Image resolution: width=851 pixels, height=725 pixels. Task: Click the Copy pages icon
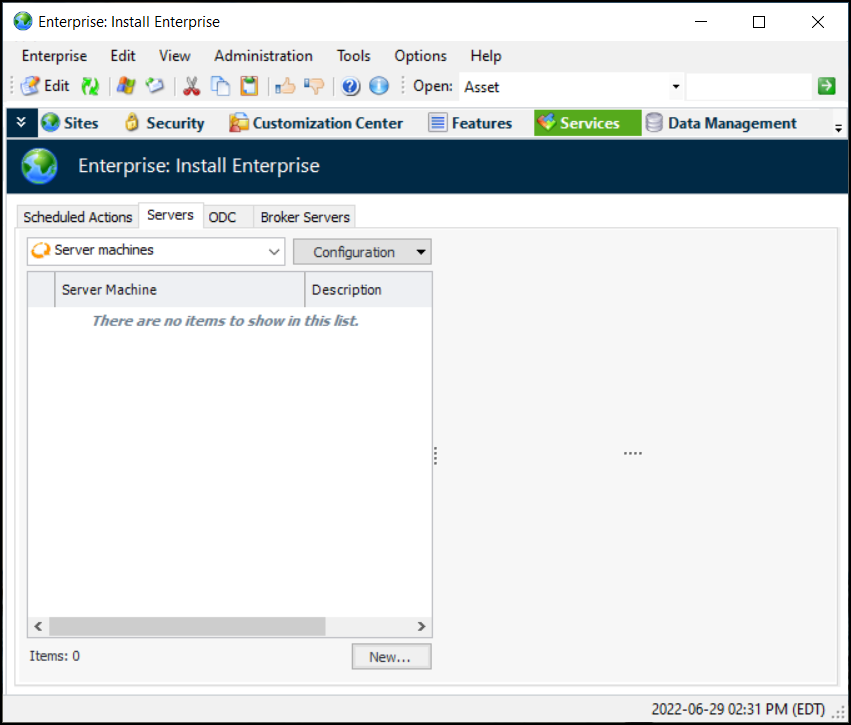pos(220,86)
